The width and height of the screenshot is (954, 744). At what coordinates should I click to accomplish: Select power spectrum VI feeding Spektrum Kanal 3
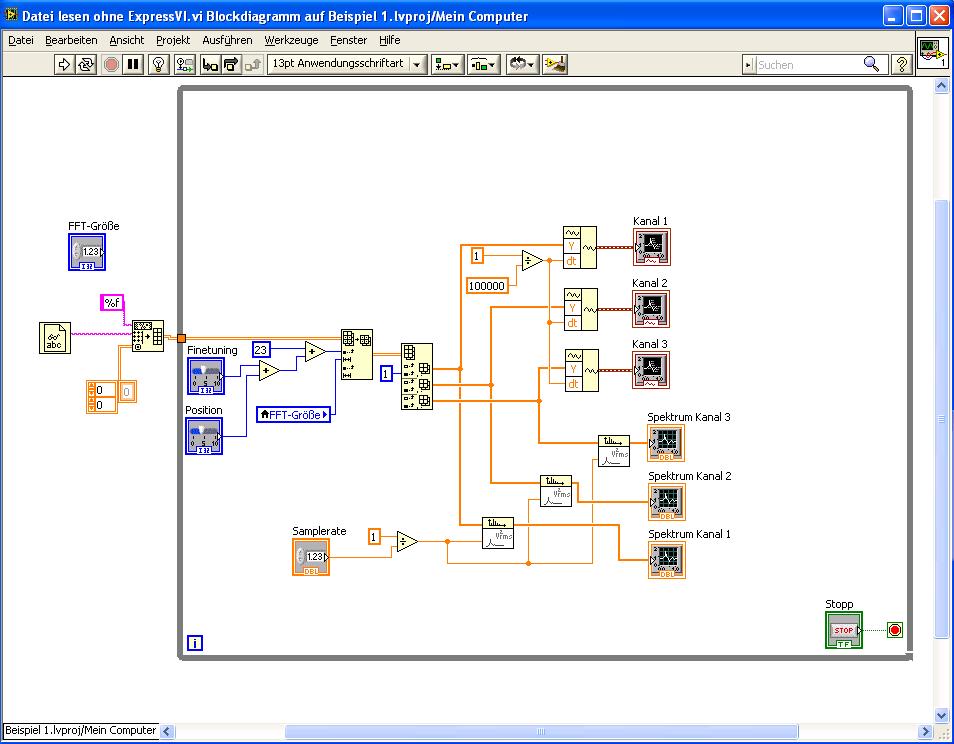(614, 451)
